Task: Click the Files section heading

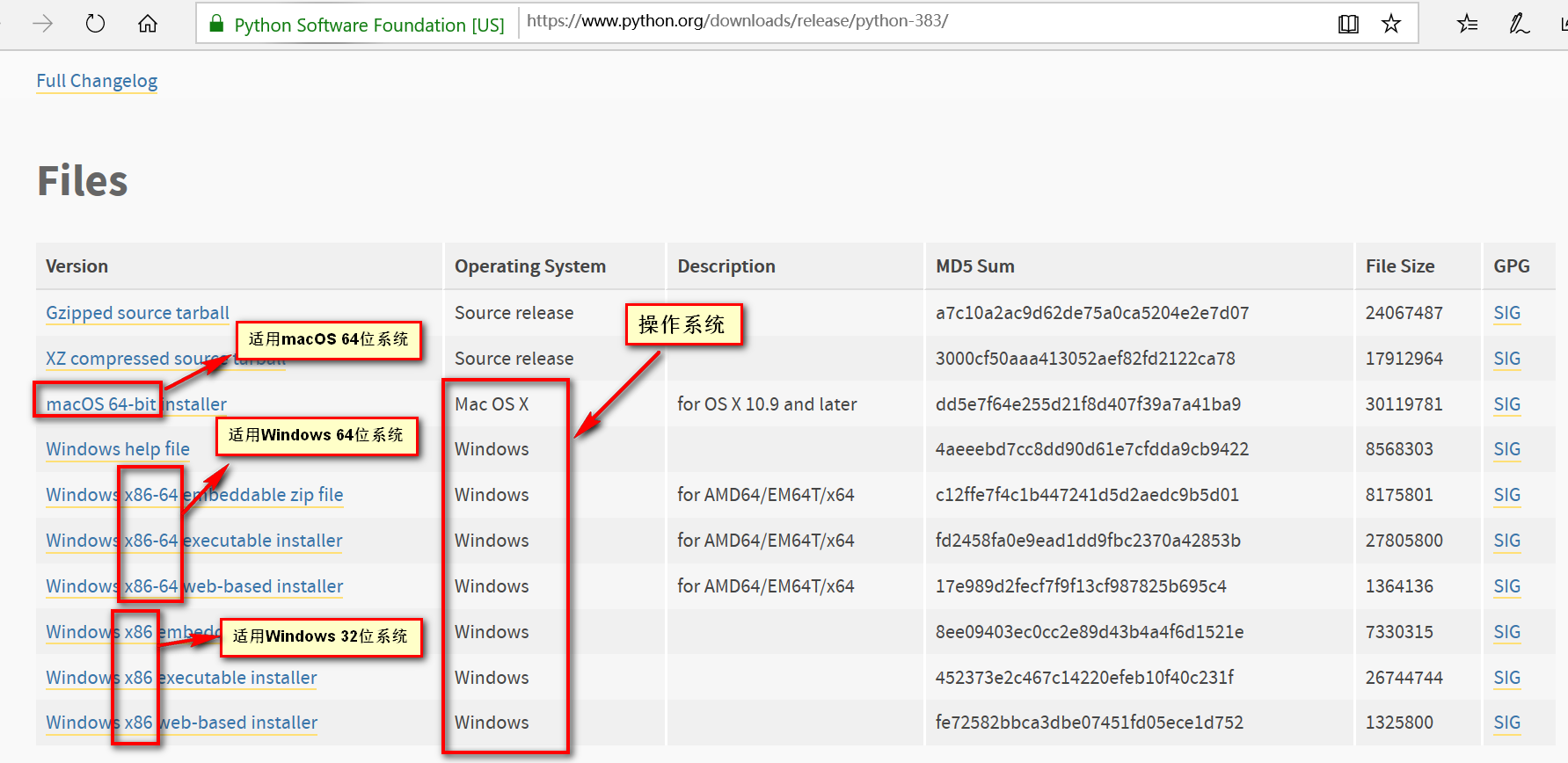Action: (83, 181)
